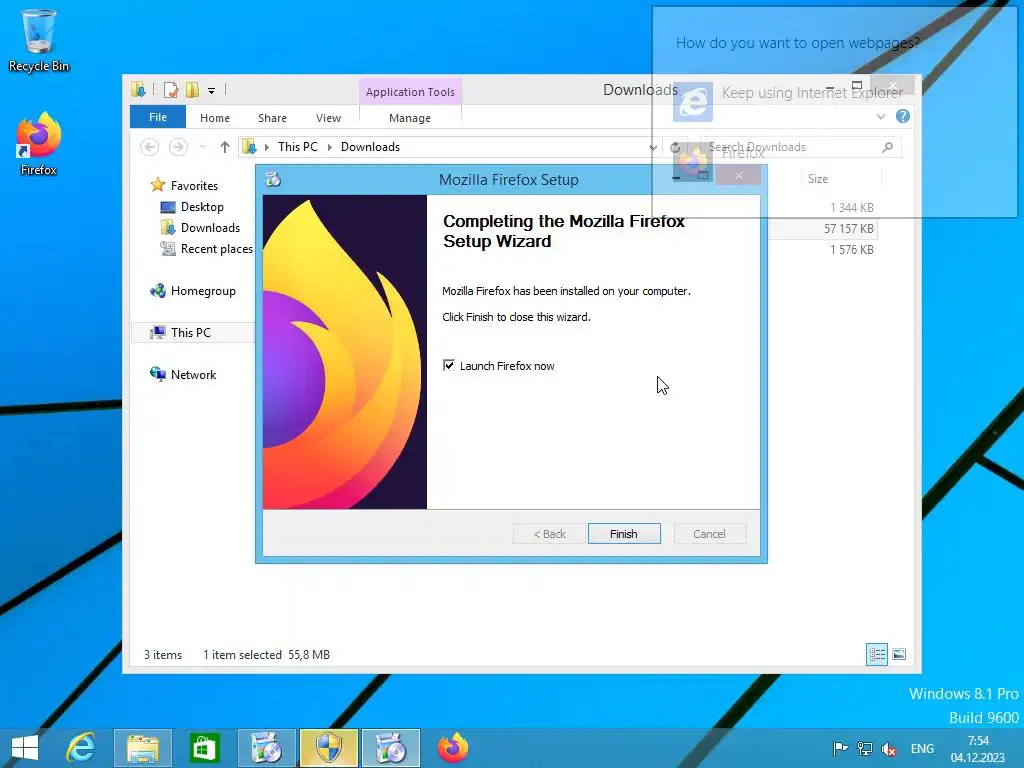Open Windows Store from taskbar
The height and width of the screenshot is (768, 1024).
pyautogui.click(x=204, y=748)
